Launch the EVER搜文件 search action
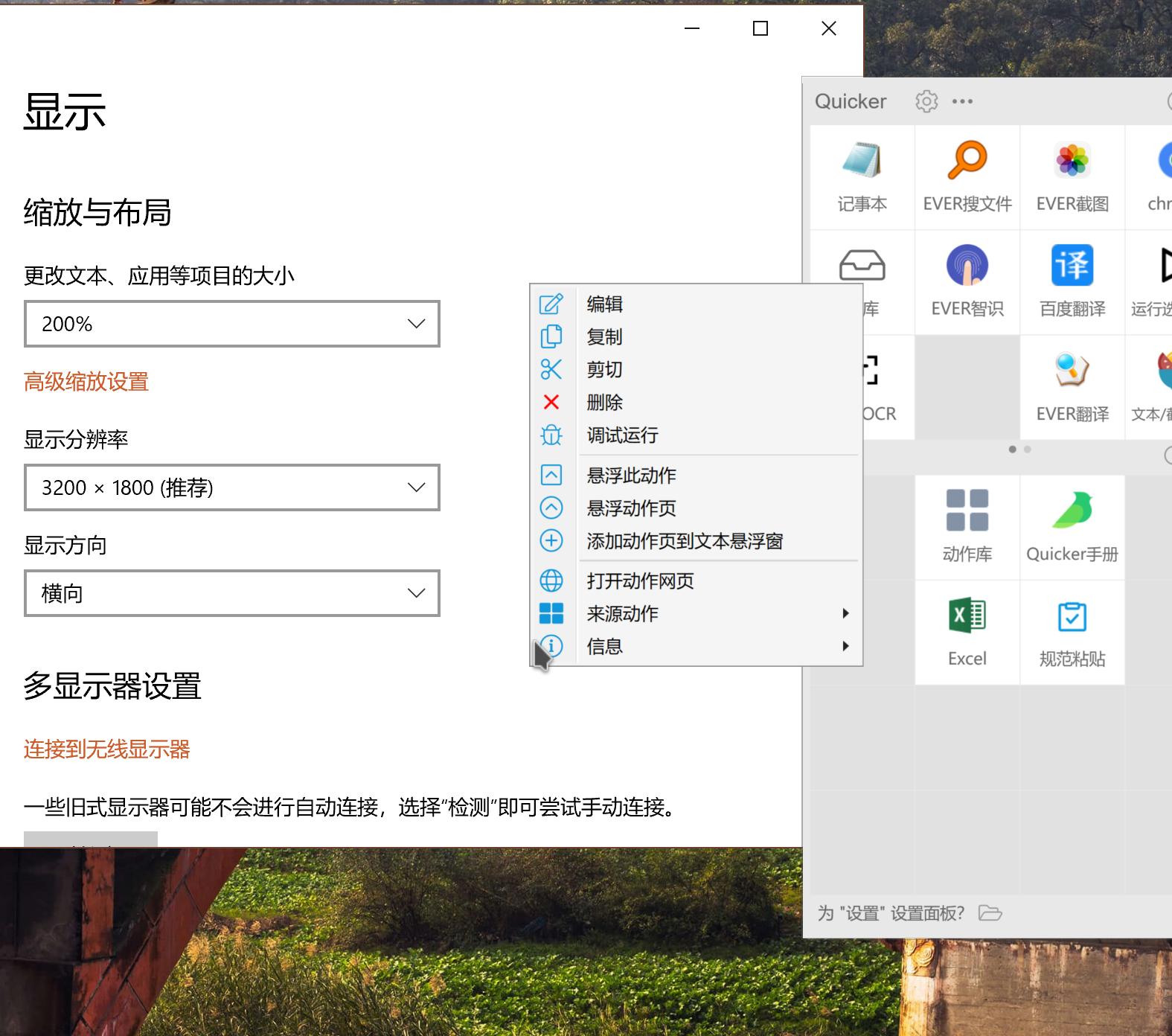The image size is (1172, 1036). (967, 177)
